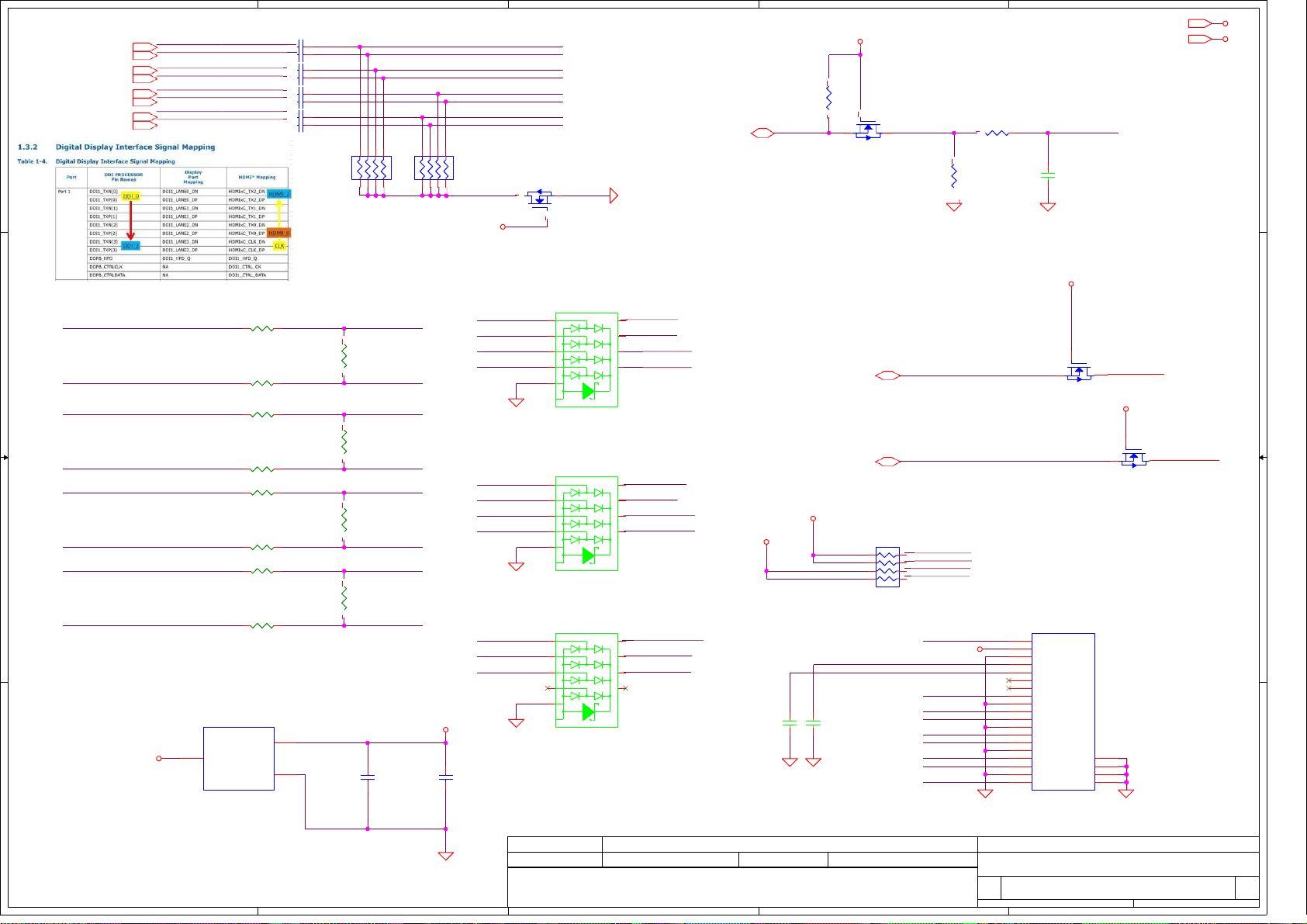Image resolution: width=1307 pixels, height=924 pixels.
Task: Click the orange HDMI_0 label in table
Action: point(278,233)
